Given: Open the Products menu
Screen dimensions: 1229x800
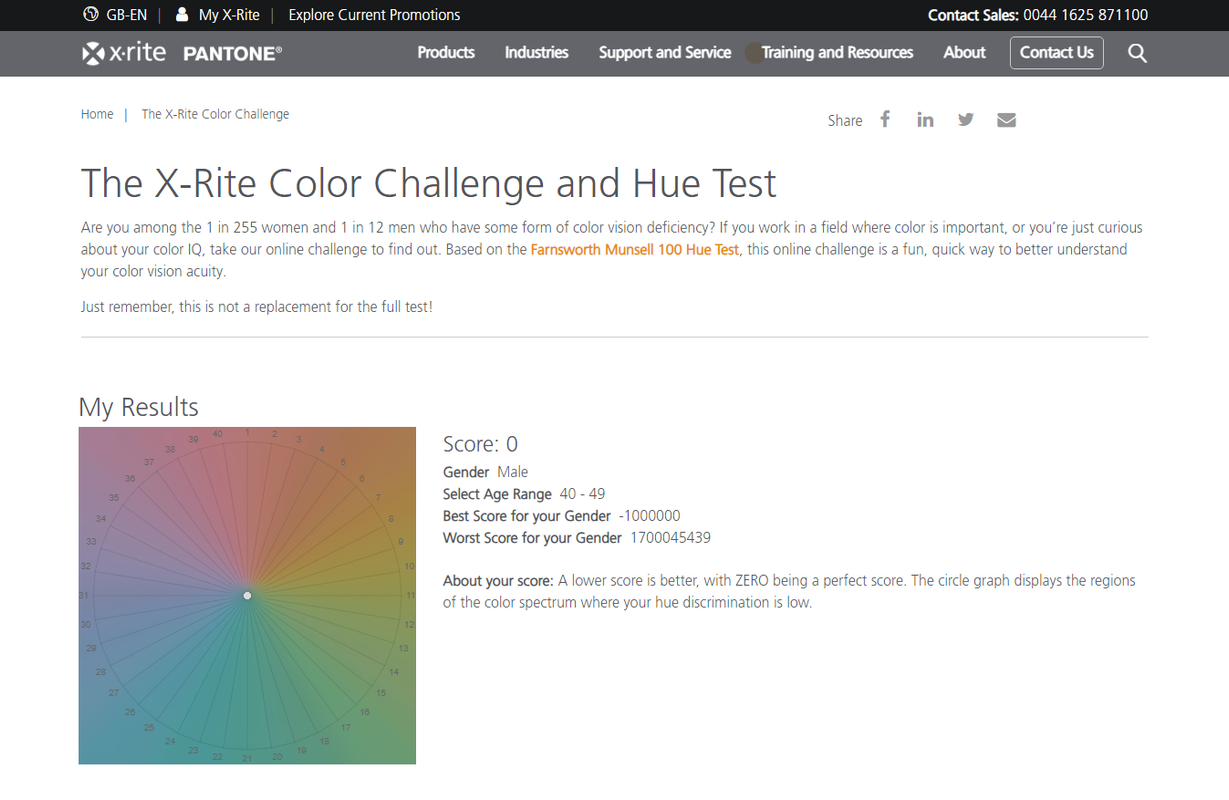Looking at the screenshot, I should (446, 53).
